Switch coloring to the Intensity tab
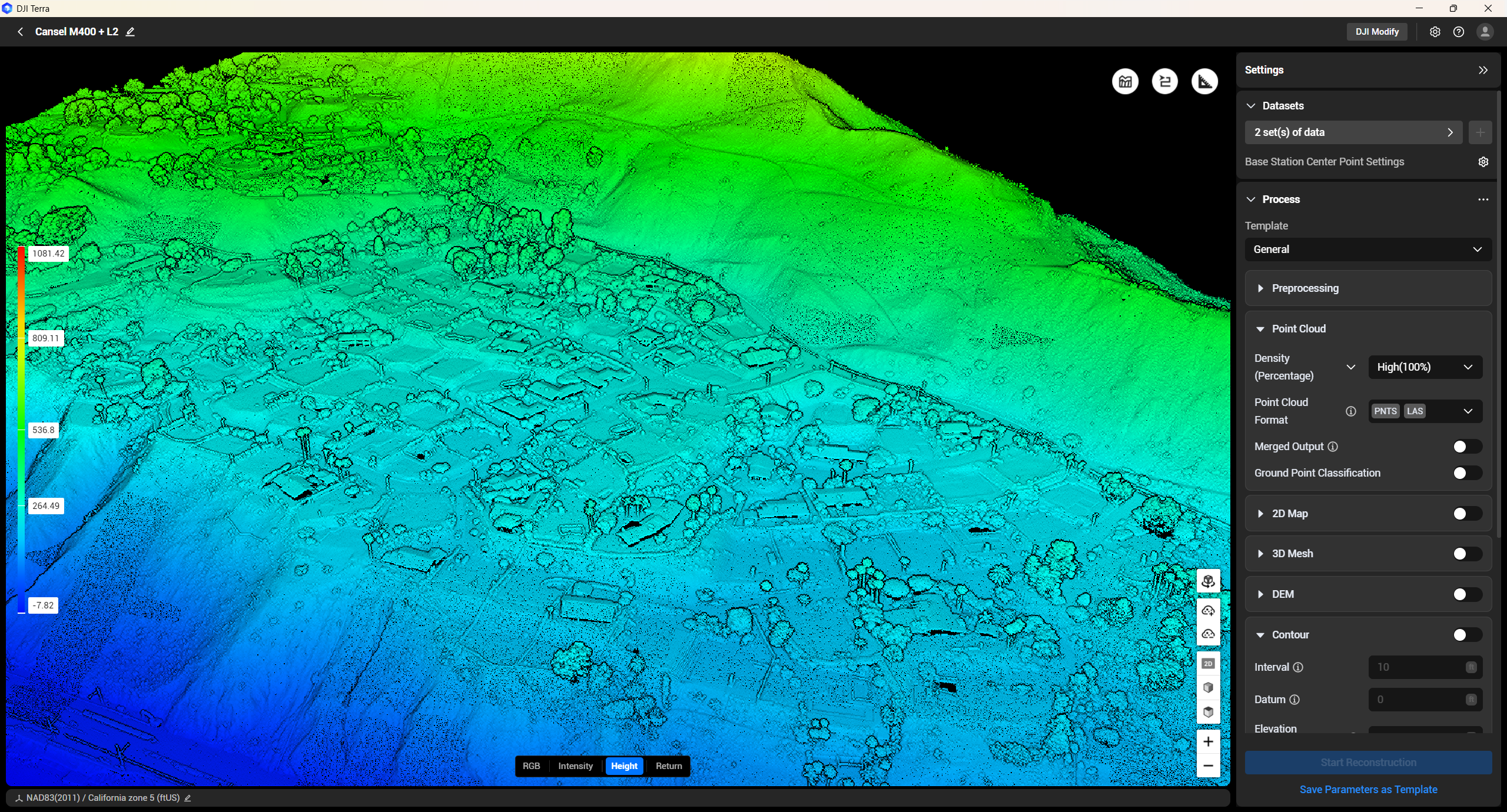 coord(575,766)
